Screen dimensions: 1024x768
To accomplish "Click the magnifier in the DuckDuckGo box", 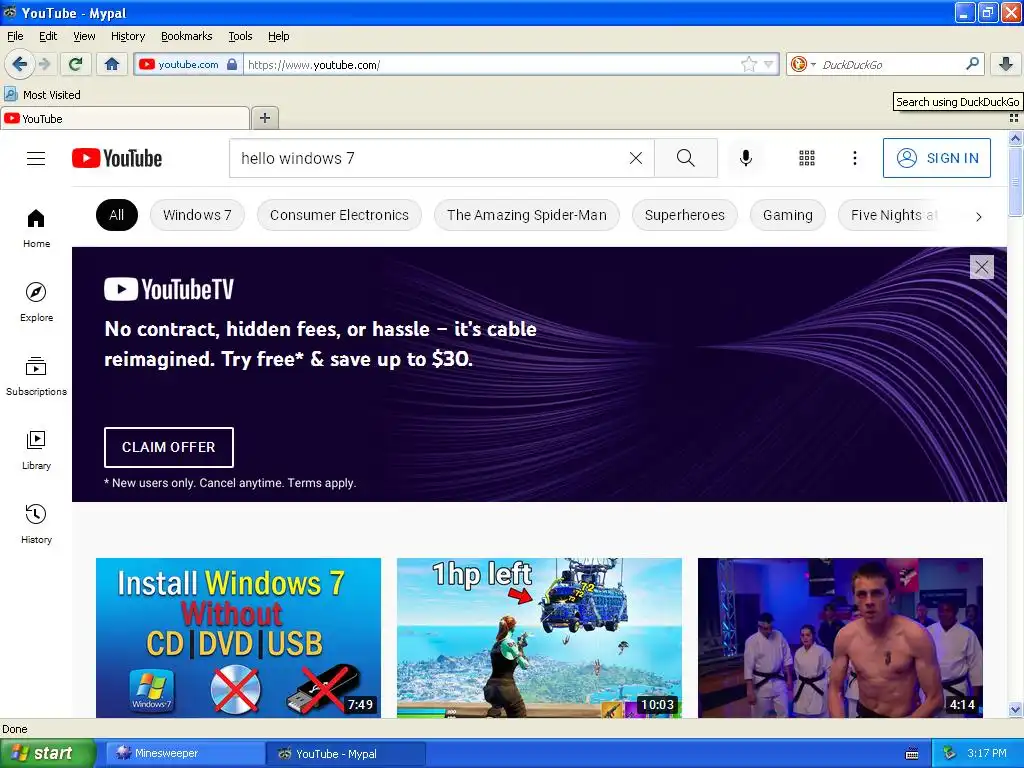I will click(972, 63).
